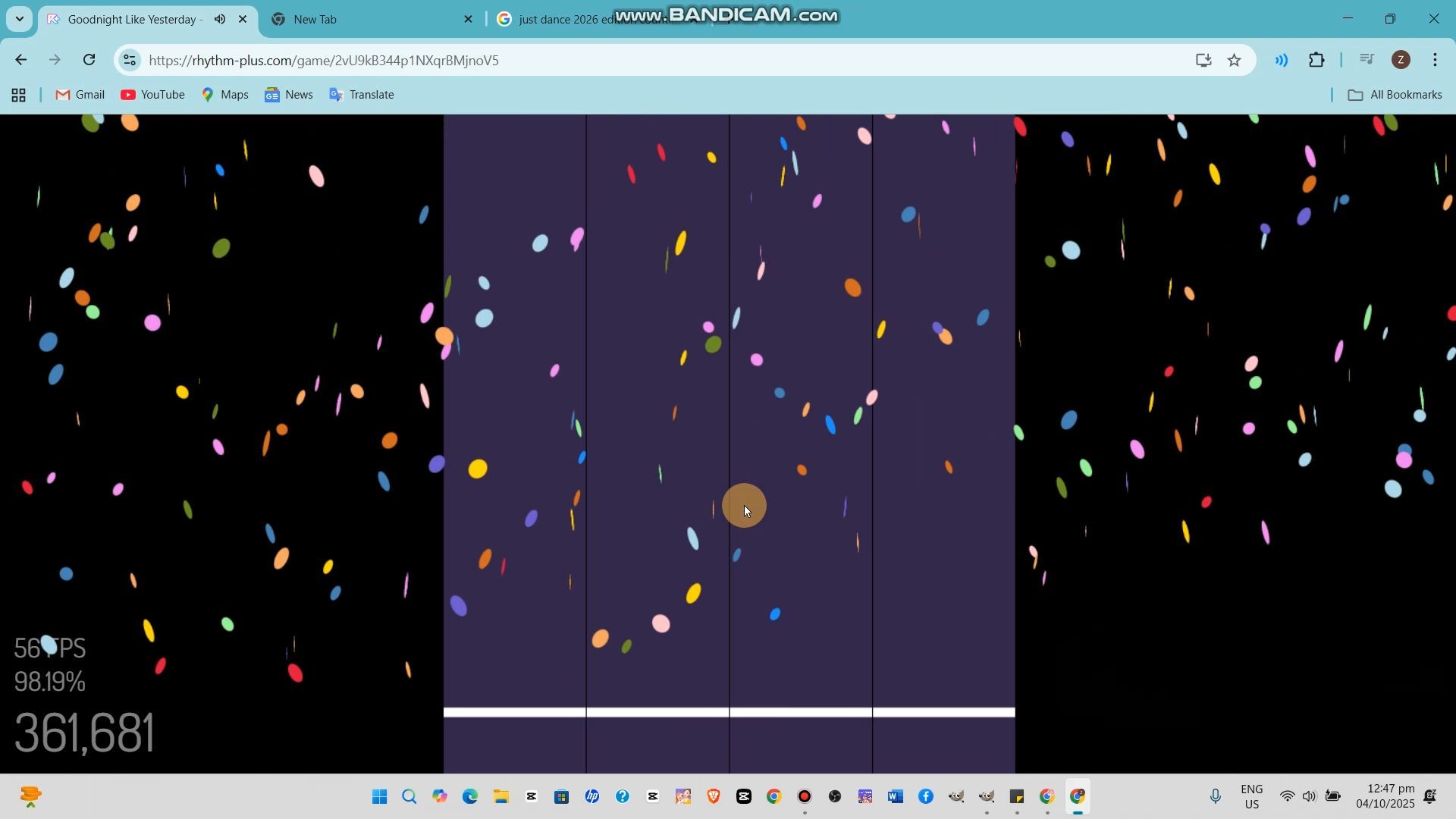Image resolution: width=1456 pixels, height=819 pixels.
Task: Open the media controls music icon
Action: click(1367, 60)
